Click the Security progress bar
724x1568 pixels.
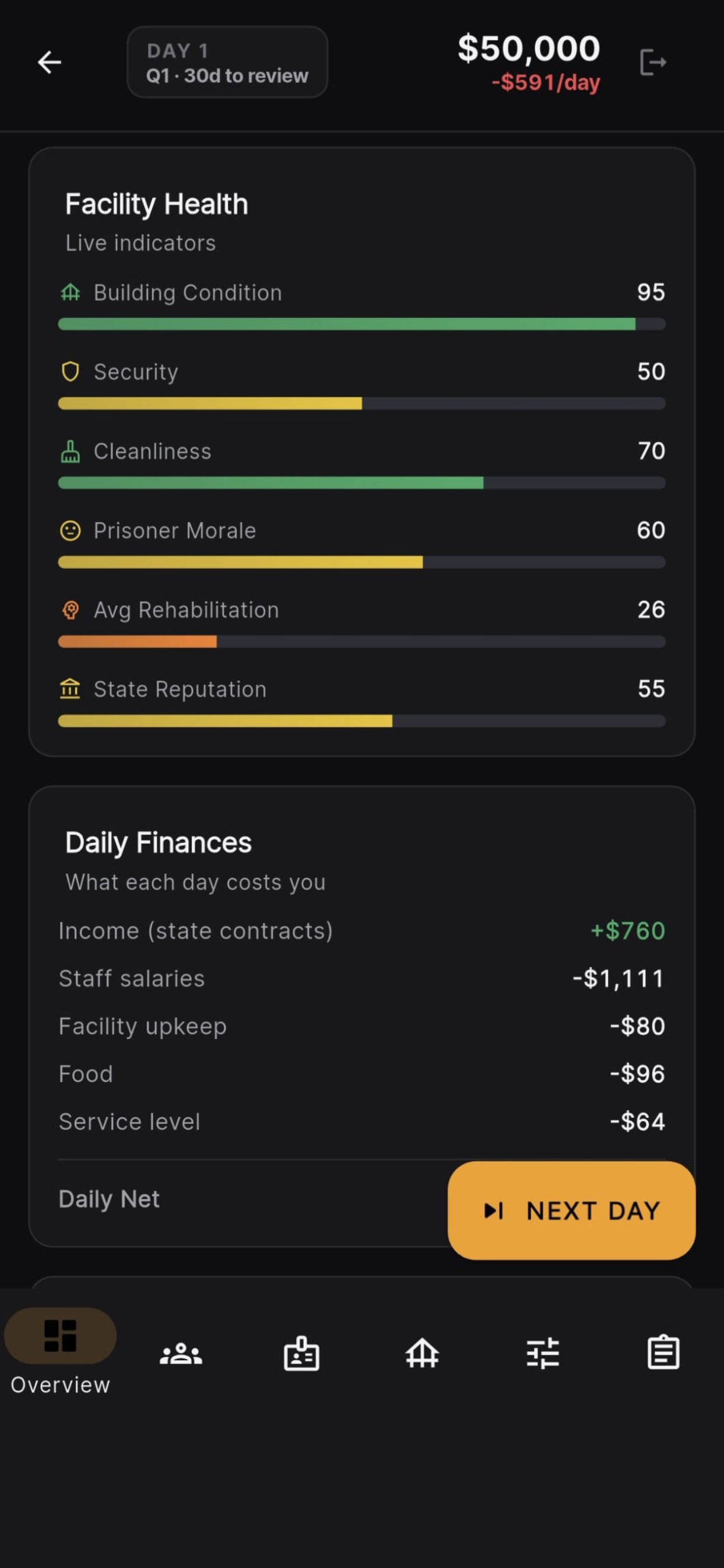361,403
